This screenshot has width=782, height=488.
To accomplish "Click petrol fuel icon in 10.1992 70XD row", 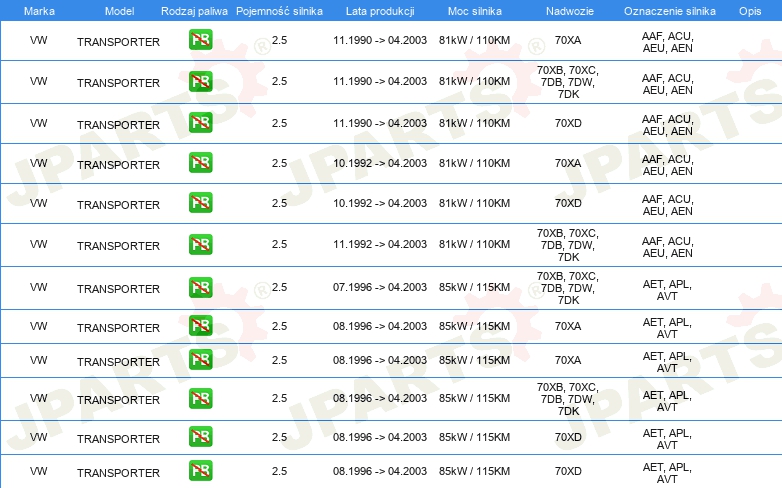I will point(200,203).
